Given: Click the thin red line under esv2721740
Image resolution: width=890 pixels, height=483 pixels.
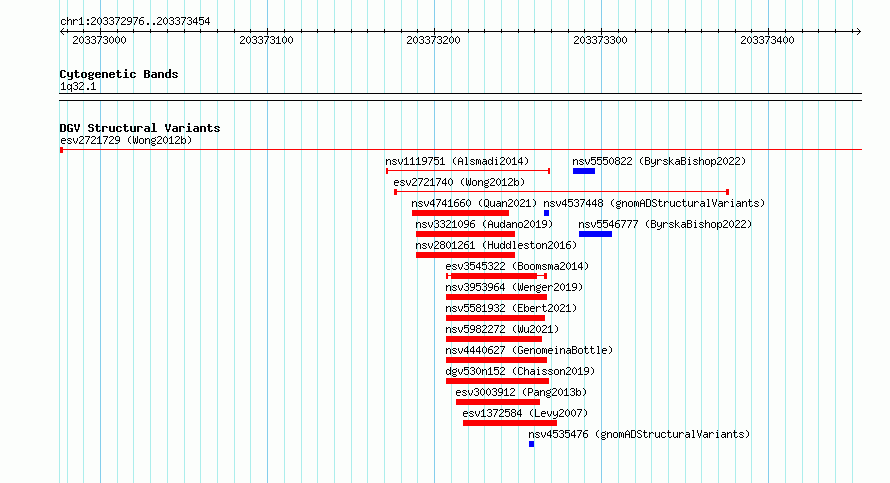Looking at the screenshot, I should tap(561, 192).
